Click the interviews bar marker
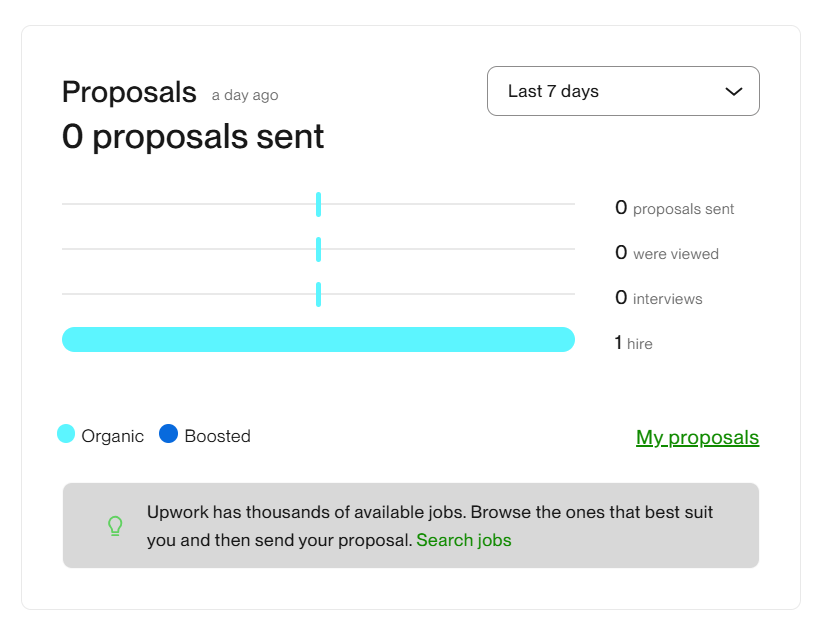The height and width of the screenshot is (630, 822). click(x=318, y=294)
